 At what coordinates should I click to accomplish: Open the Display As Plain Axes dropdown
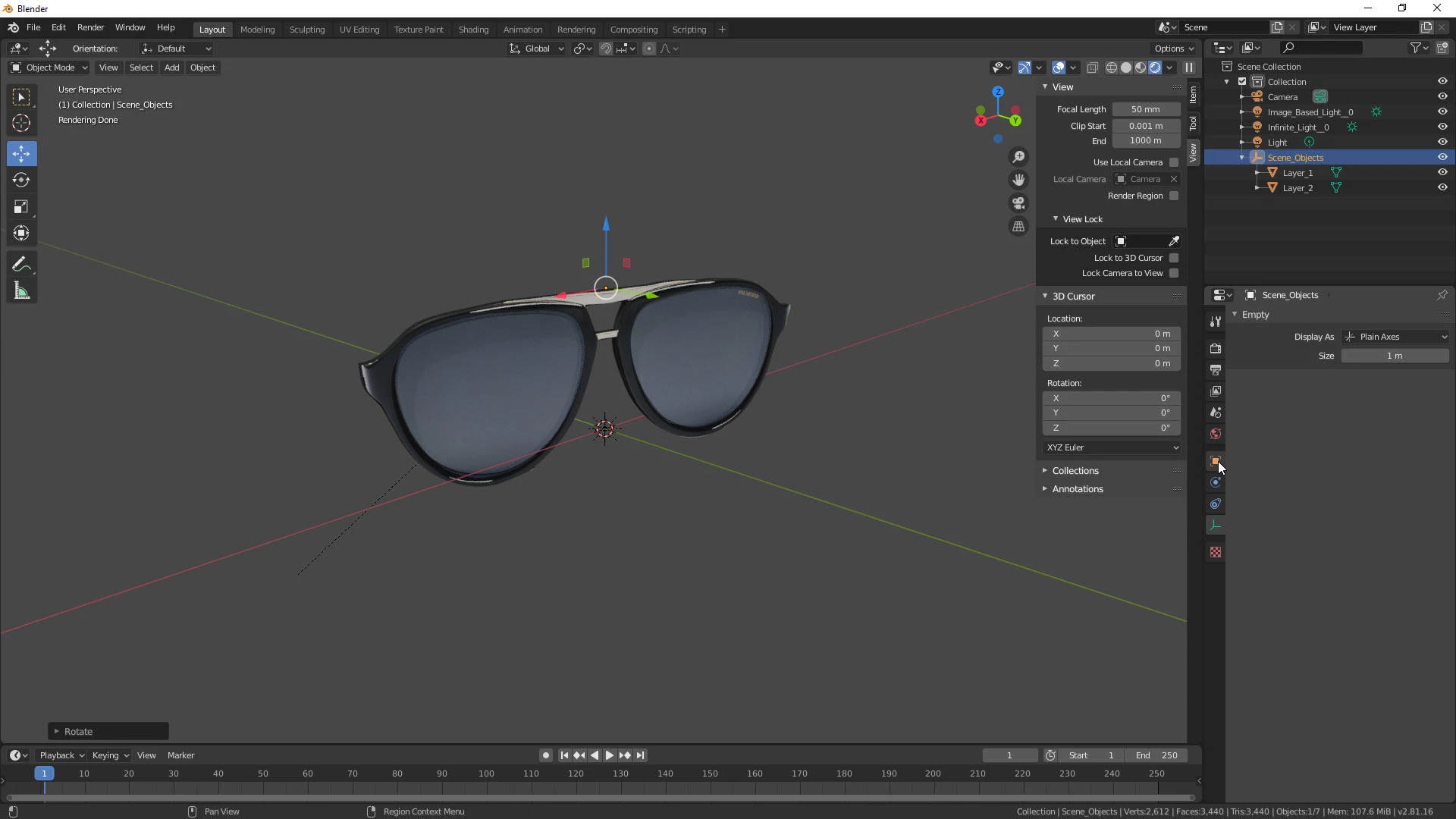[x=1395, y=337]
